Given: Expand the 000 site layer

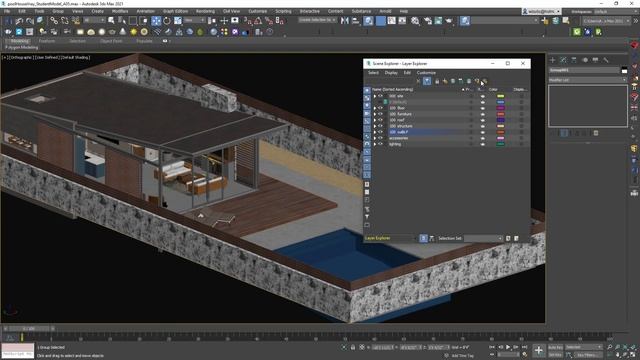Looking at the screenshot, I should (375, 96).
